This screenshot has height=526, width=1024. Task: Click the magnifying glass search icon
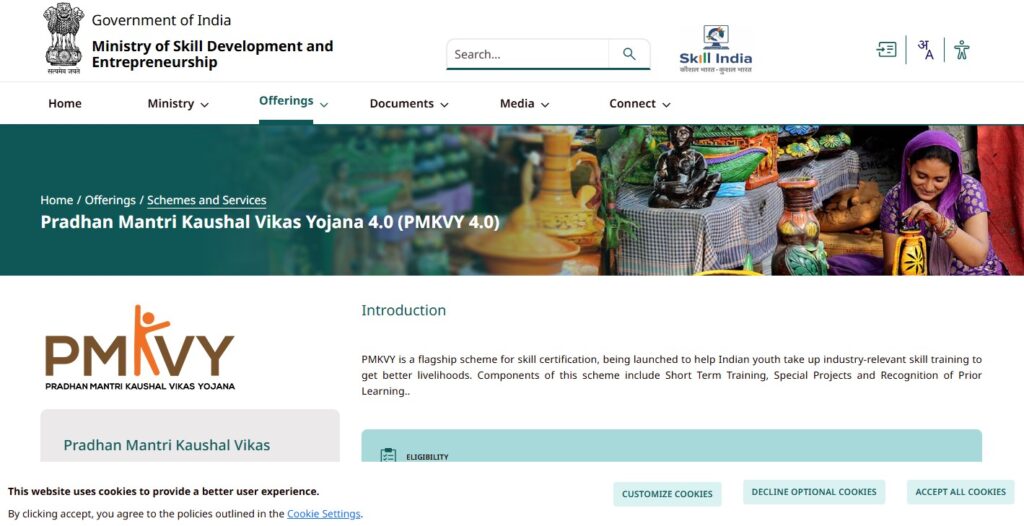pyautogui.click(x=629, y=54)
